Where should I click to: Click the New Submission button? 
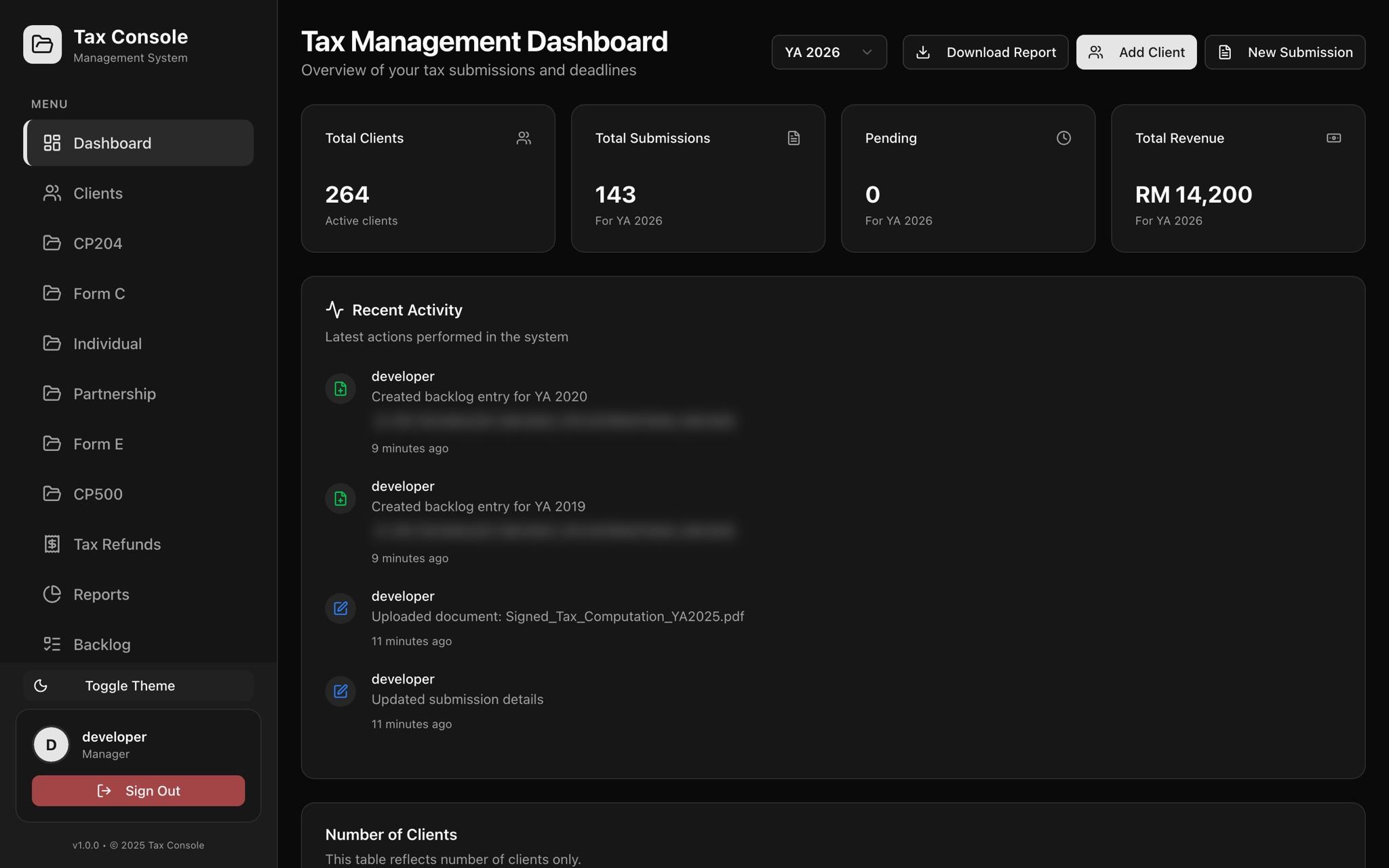tap(1285, 52)
